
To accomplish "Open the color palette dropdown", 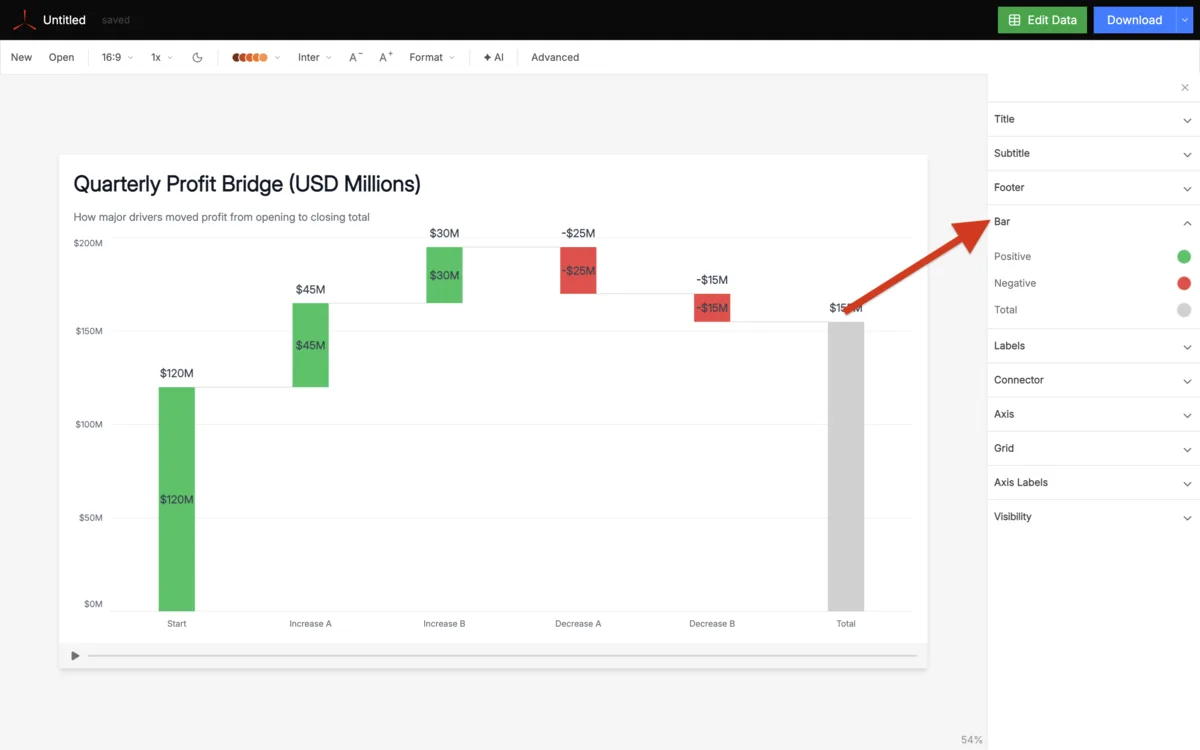I will click(x=256, y=57).
